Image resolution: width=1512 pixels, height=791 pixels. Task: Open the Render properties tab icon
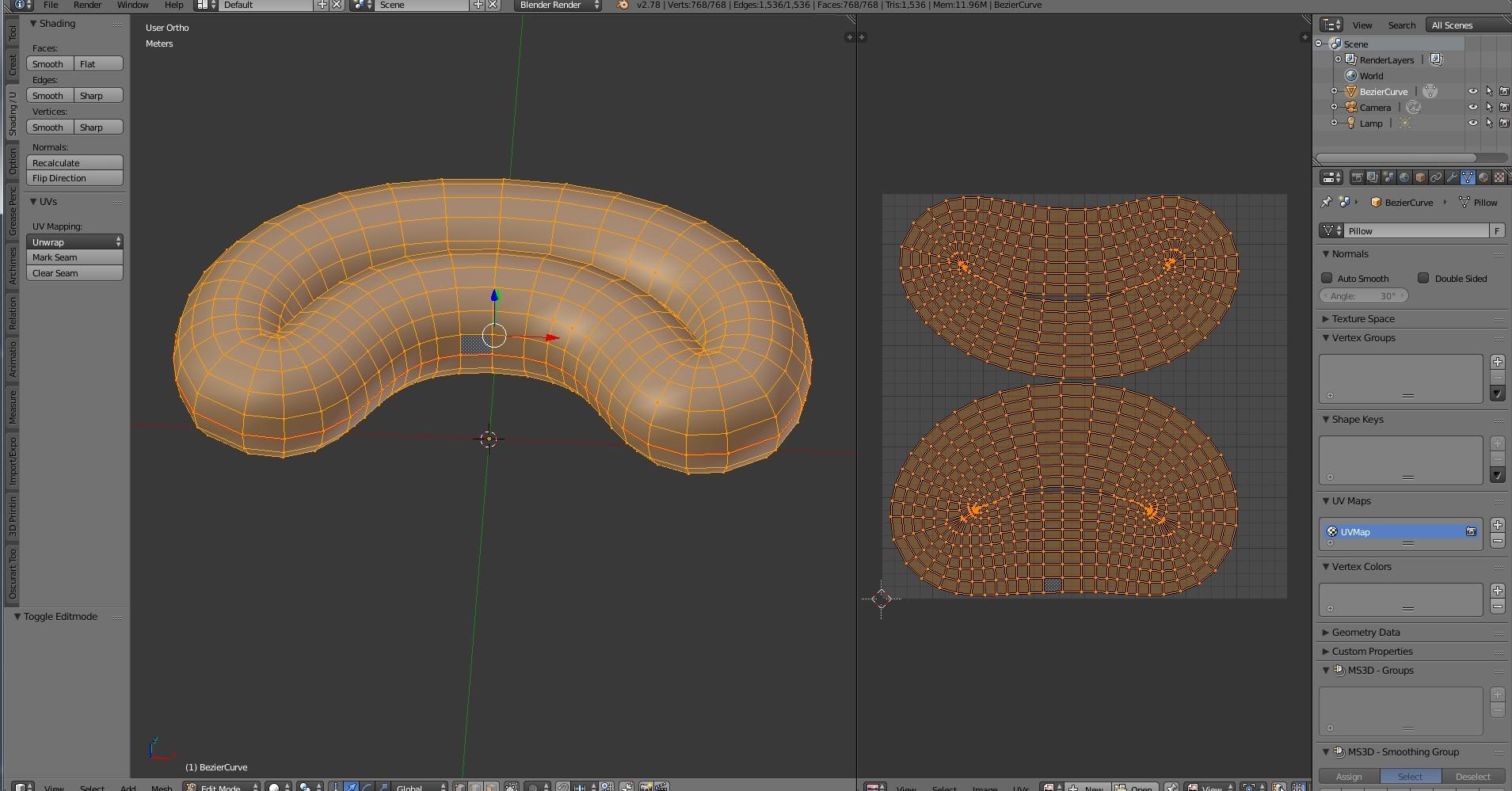point(1357,177)
